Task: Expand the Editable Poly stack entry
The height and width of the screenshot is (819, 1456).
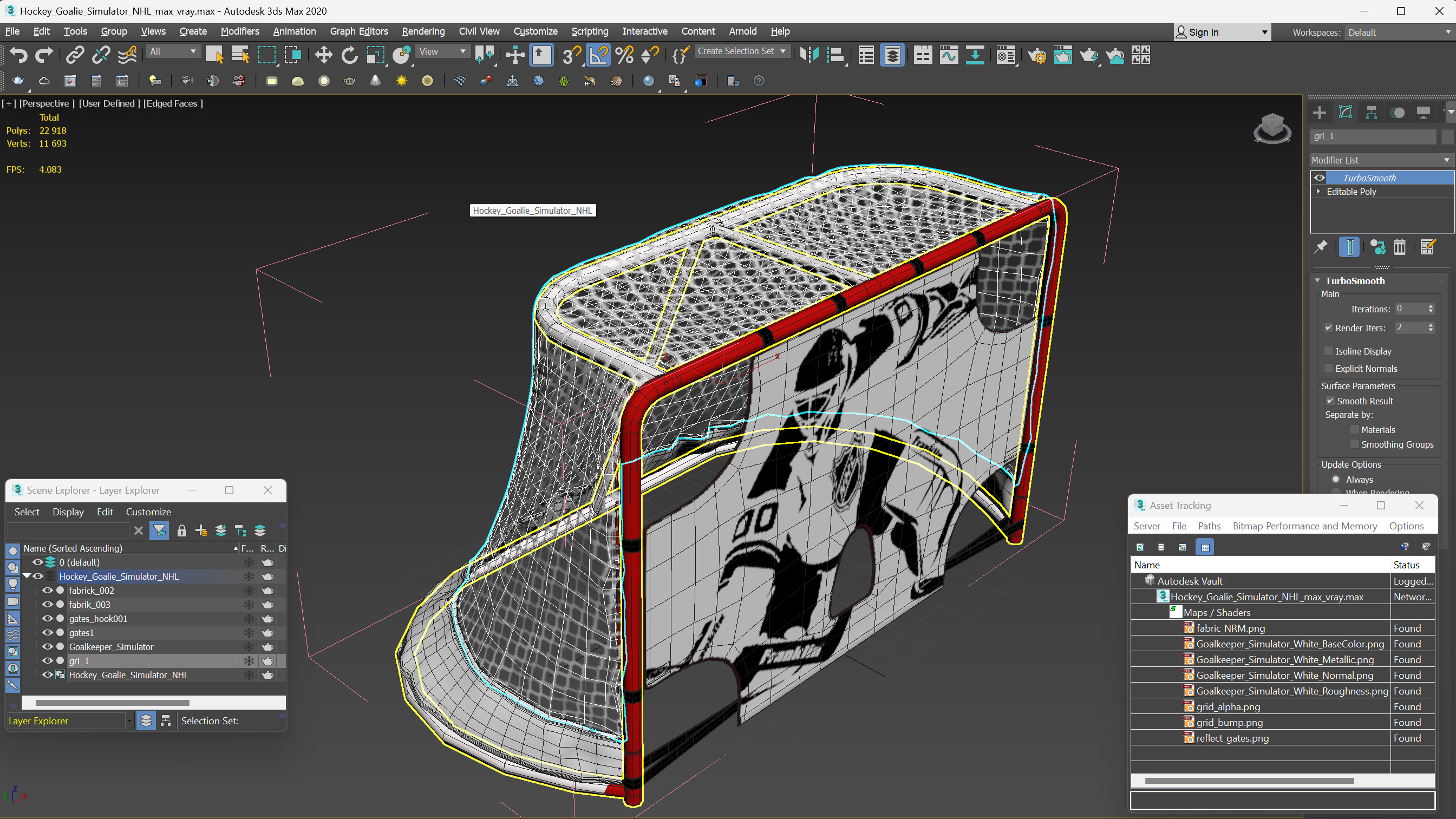Action: pyautogui.click(x=1318, y=192)
